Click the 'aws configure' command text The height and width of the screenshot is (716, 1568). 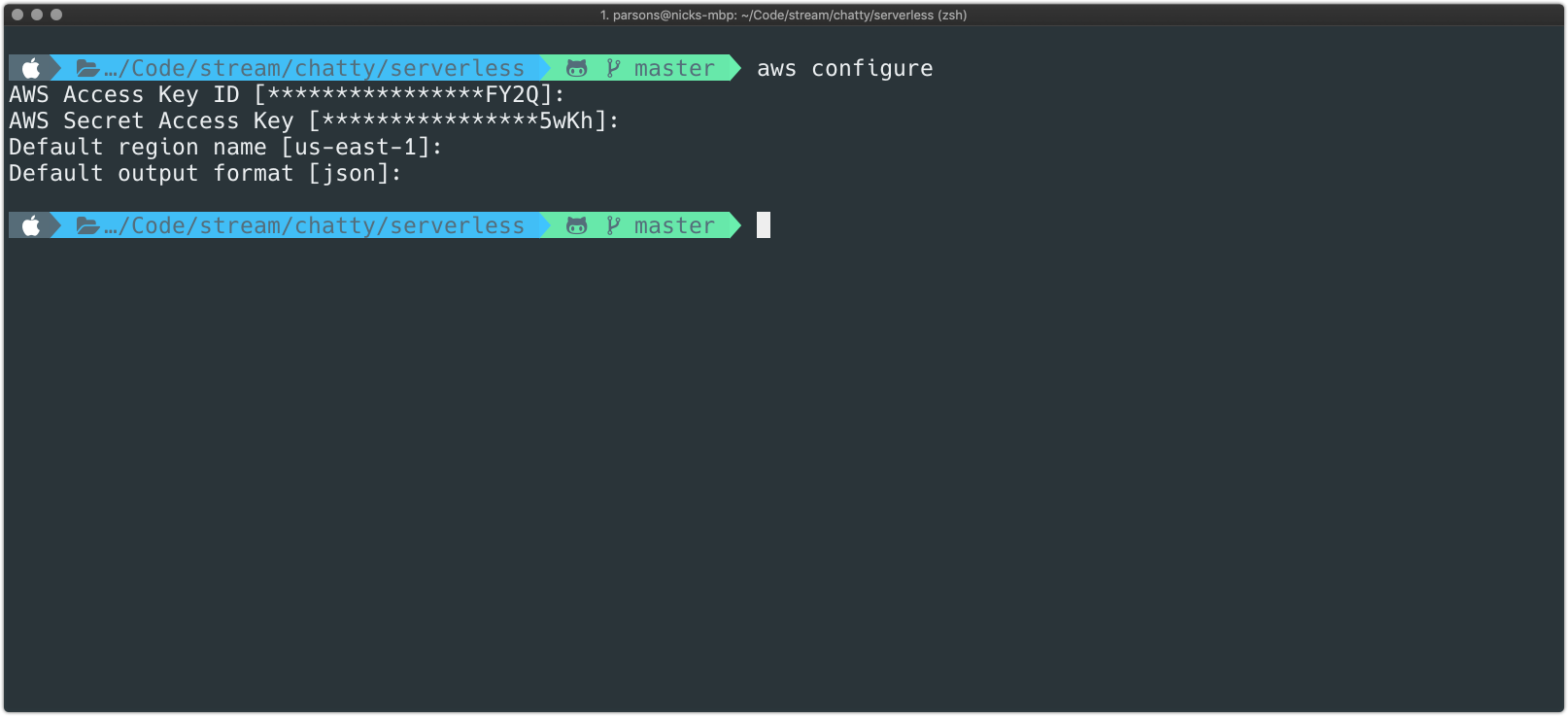[x=844, y=69]
